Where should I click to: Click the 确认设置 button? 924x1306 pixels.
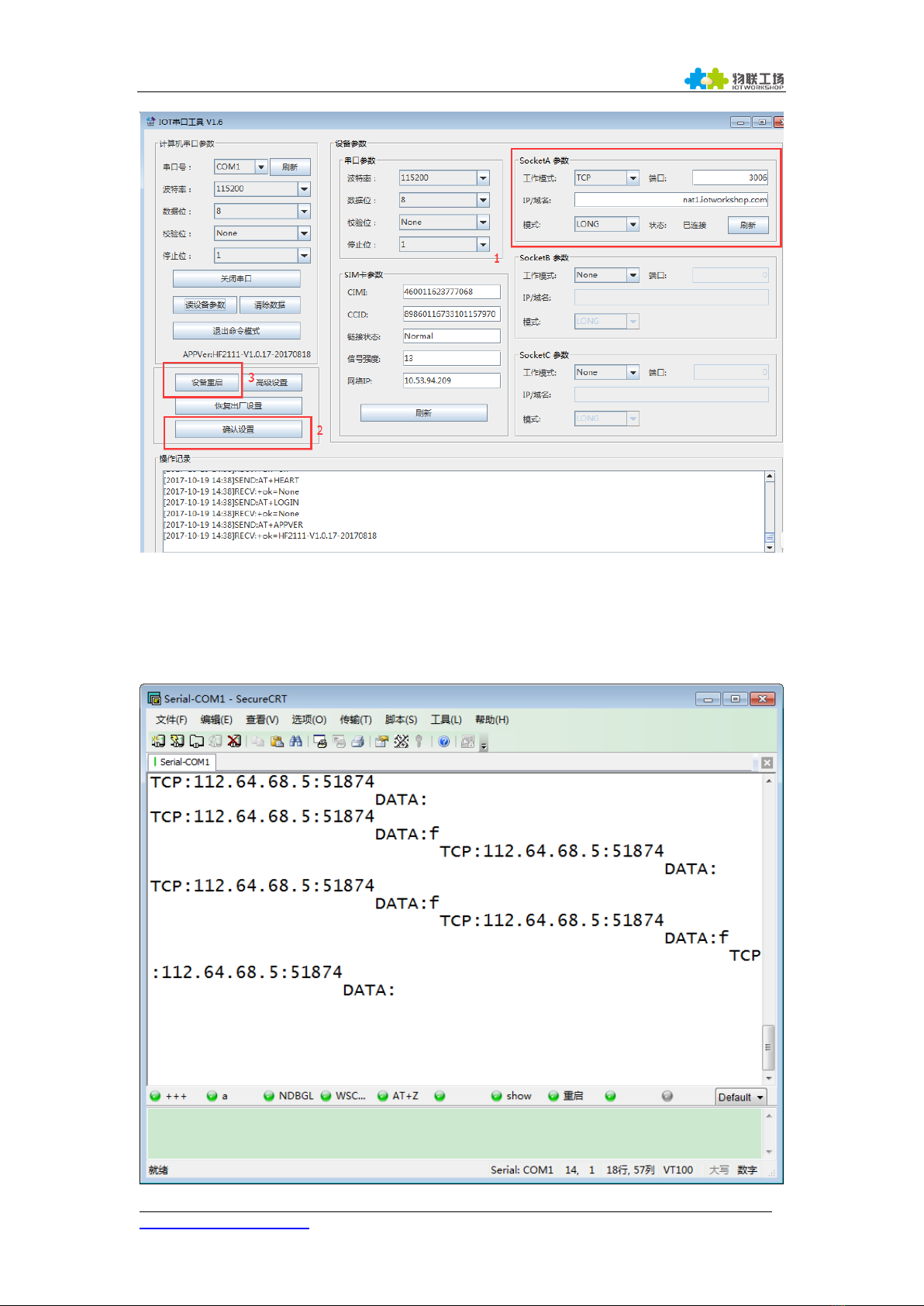pos(238,429)
